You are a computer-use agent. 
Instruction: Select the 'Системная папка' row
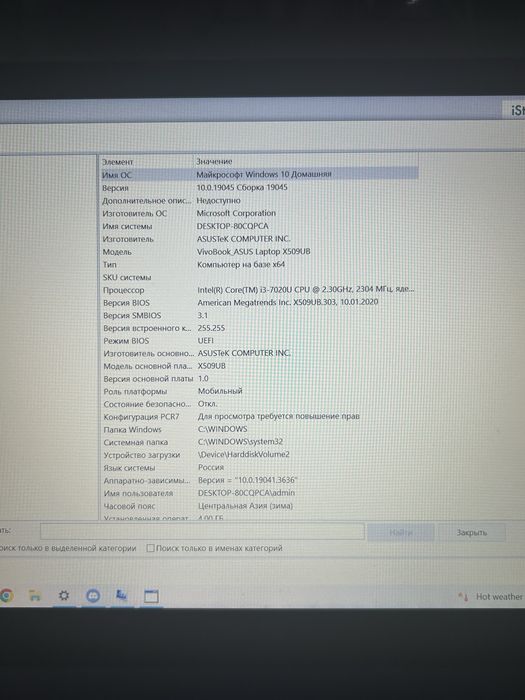tap(259, 442)
